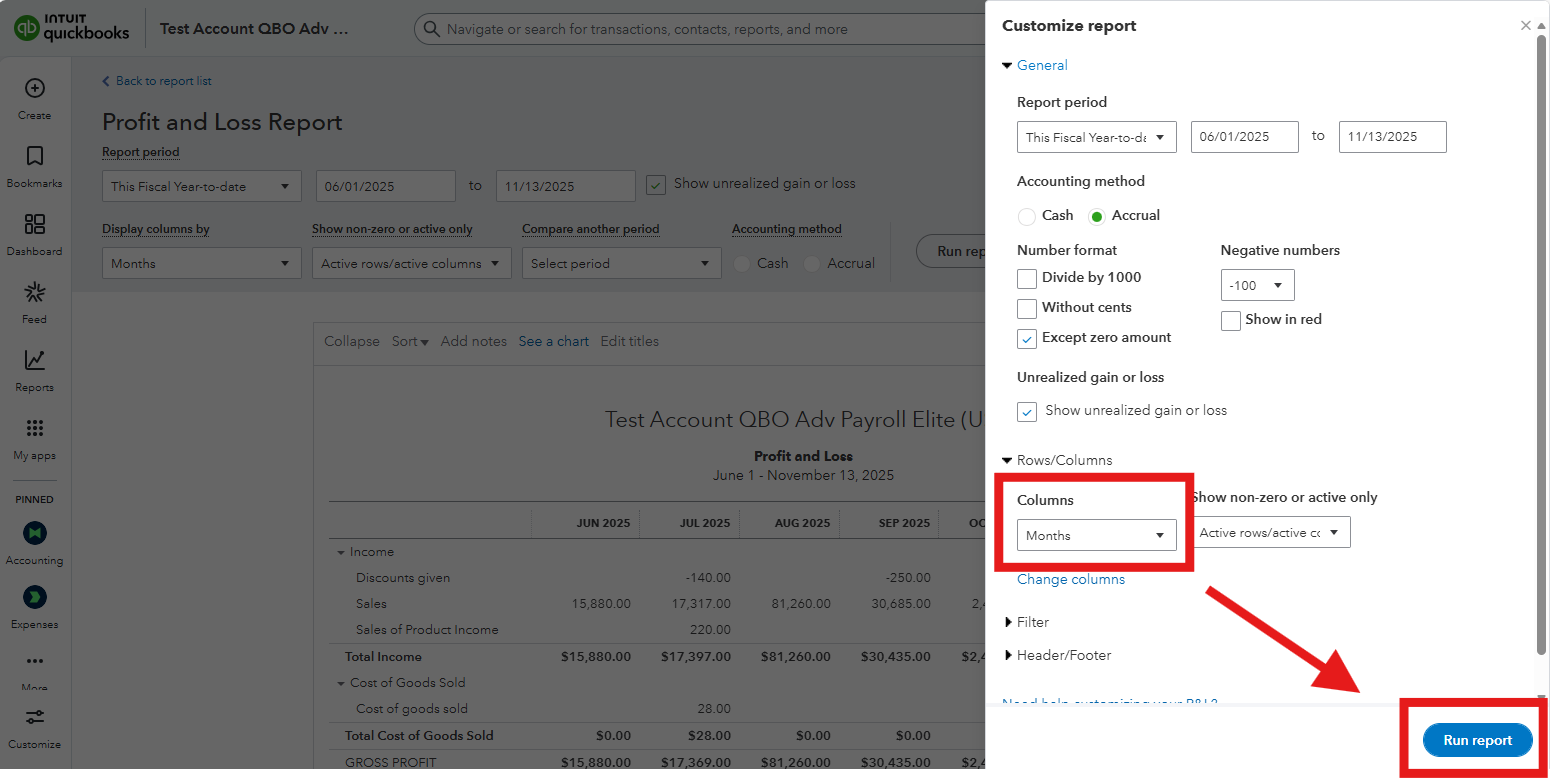Open Reports from the sidebar
1550x779 pixels.
point(35,361)
